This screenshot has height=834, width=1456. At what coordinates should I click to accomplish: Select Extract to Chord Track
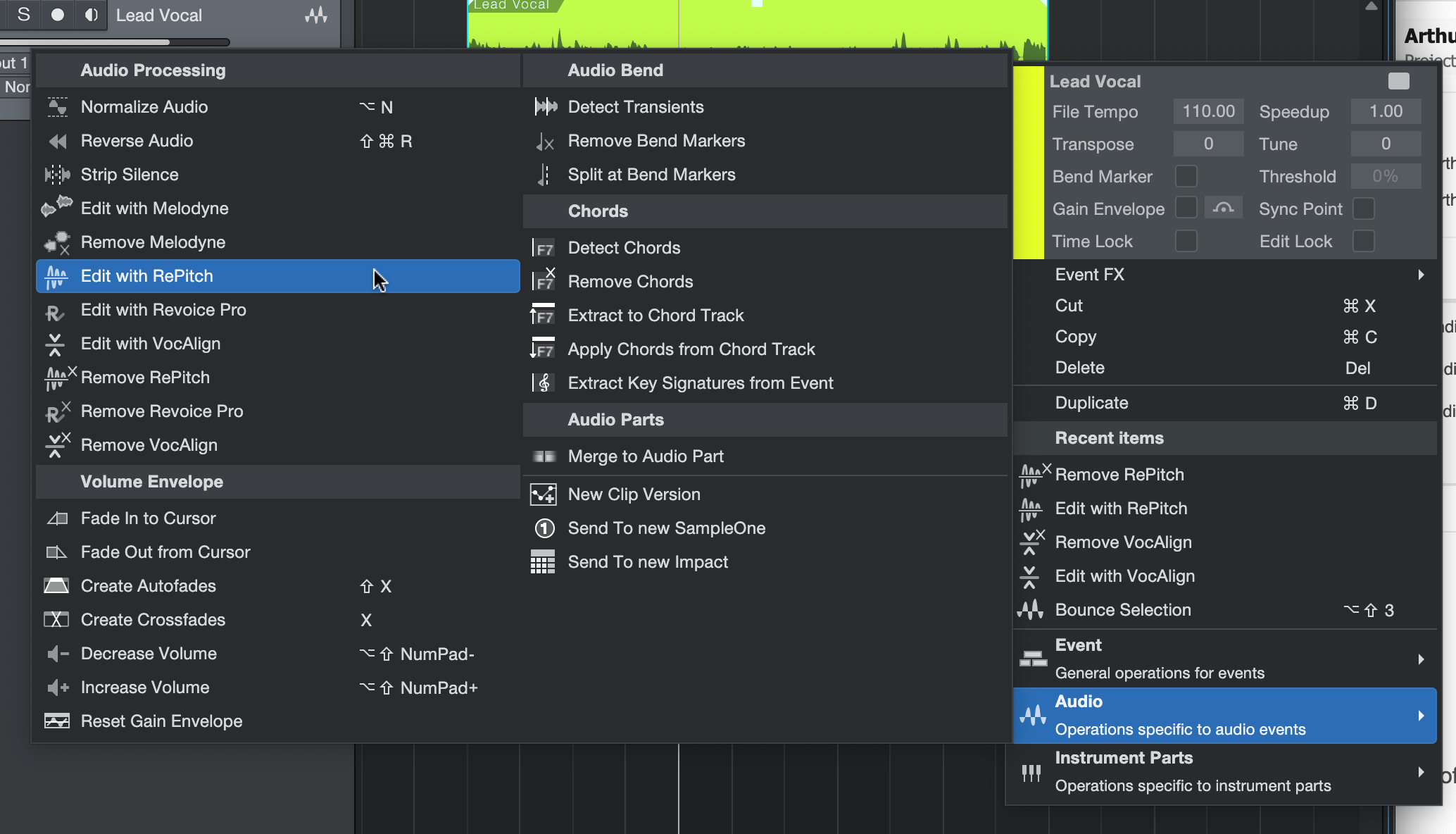655,316
